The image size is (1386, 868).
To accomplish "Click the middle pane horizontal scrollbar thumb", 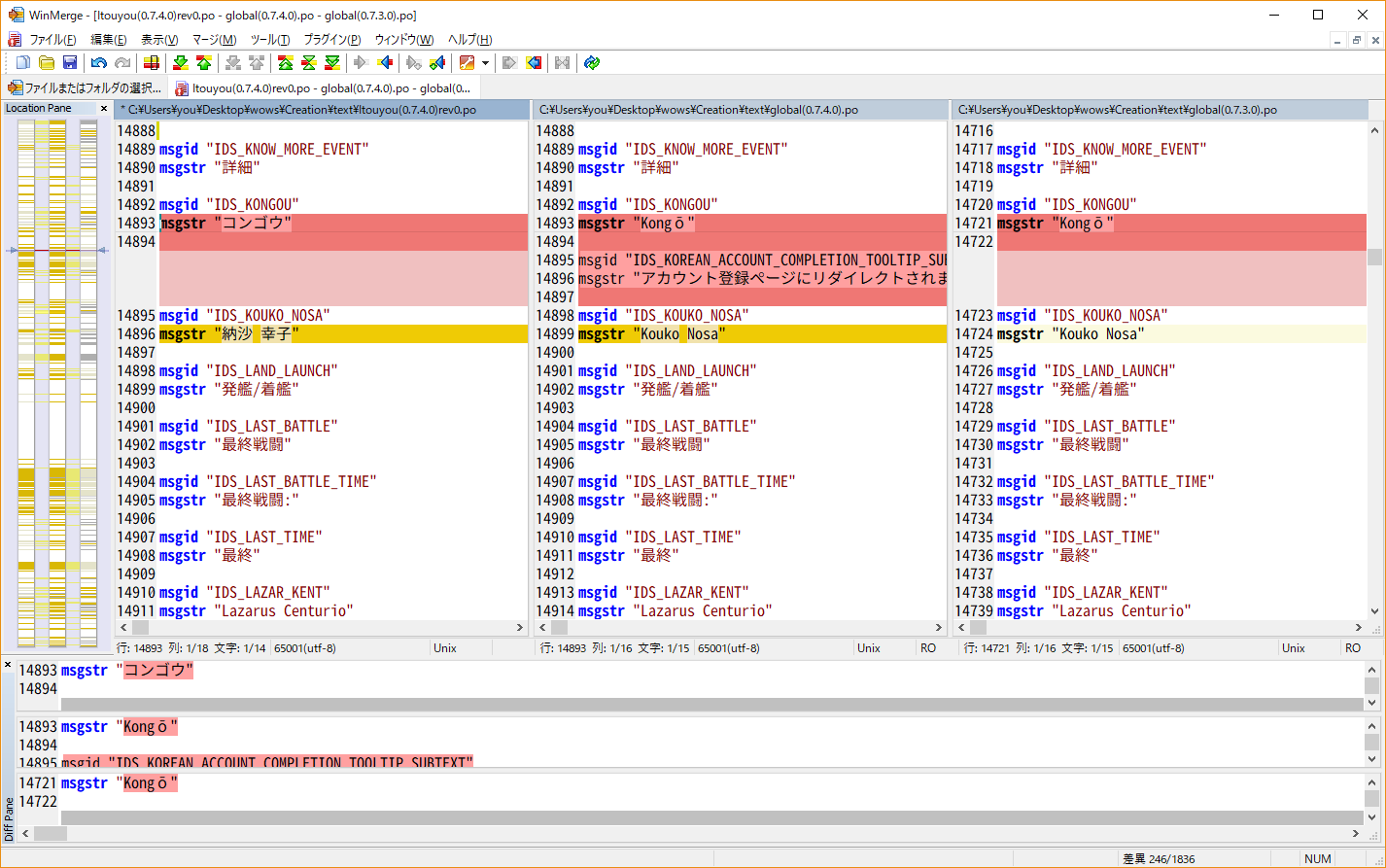I will click(x=559, y=628).
